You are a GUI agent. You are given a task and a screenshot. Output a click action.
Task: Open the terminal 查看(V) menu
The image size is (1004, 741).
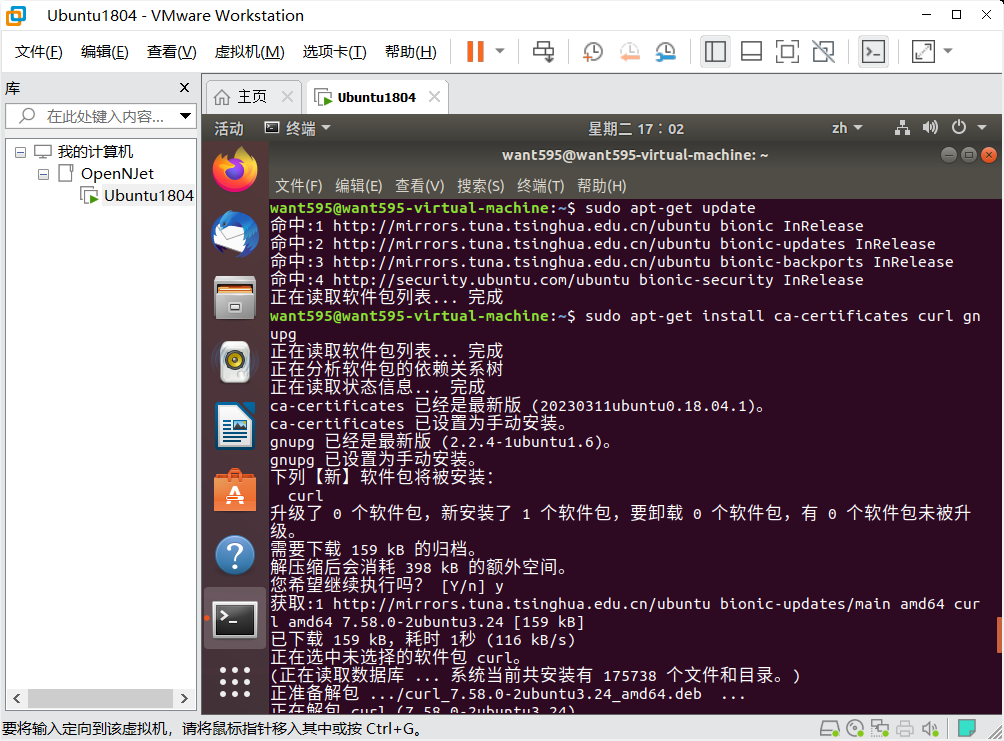[x=419, y=186]
